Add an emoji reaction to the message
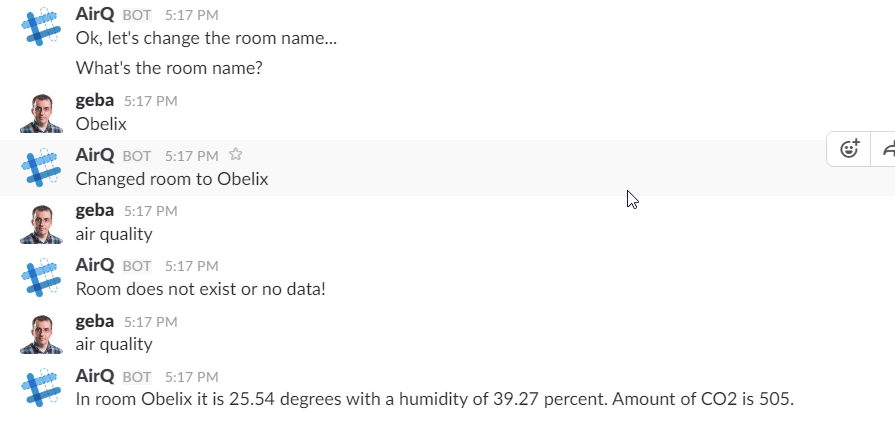This screenshot has height=422, width=895. coord(849,149)
